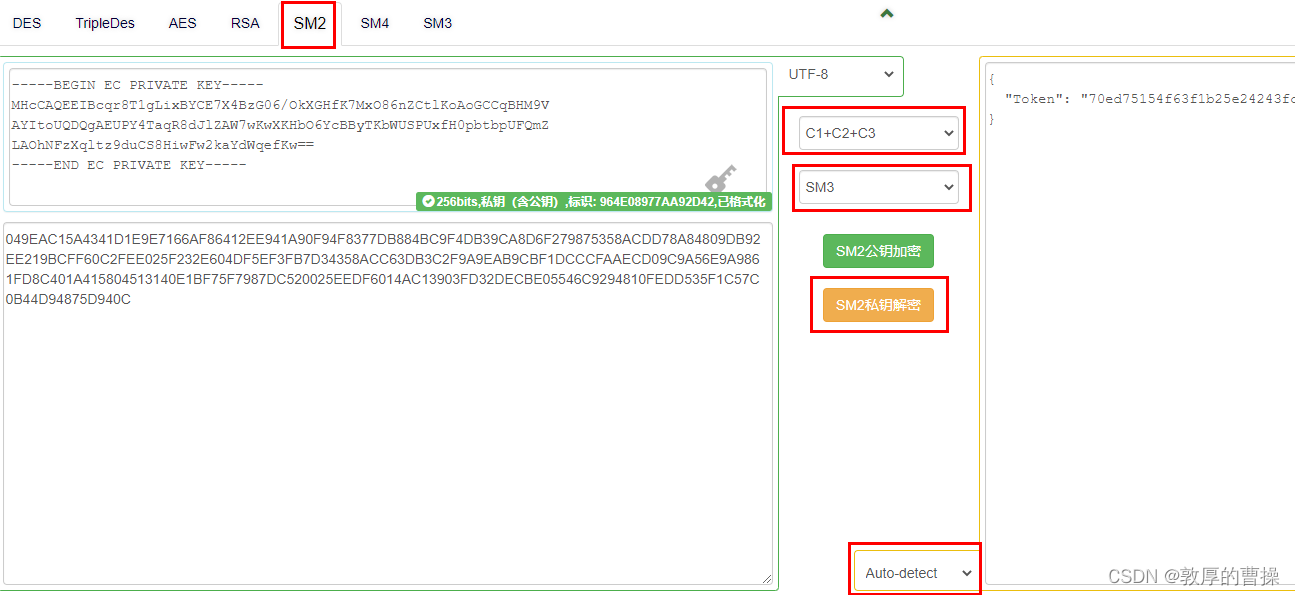Image resolution: width=1295 pixels, height=595 pixels.
Task: Click the SM2私钥解密 button
Action: click(879, 304)
